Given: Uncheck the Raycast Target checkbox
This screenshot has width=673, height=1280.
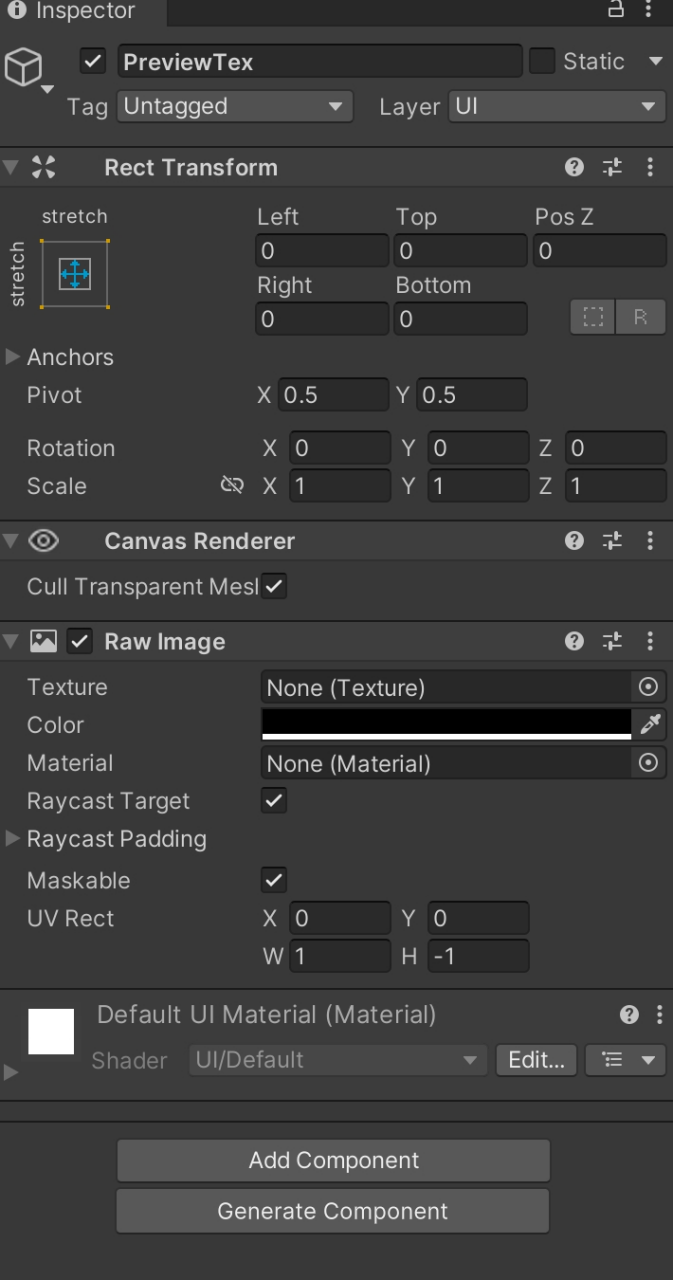Looking at the screenshot, I should (x=274, y=801).
